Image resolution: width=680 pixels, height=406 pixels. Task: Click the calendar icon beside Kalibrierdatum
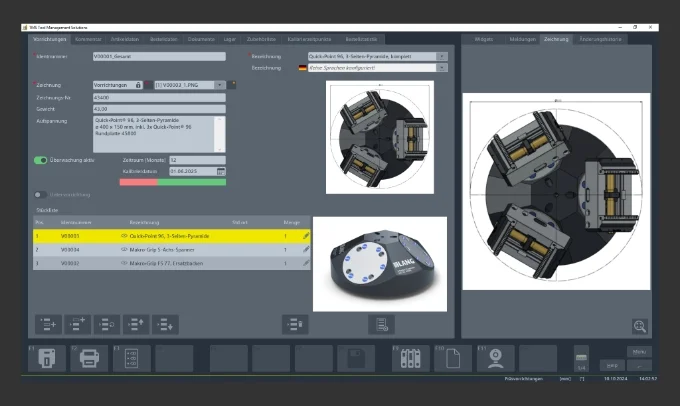point(221,171)
